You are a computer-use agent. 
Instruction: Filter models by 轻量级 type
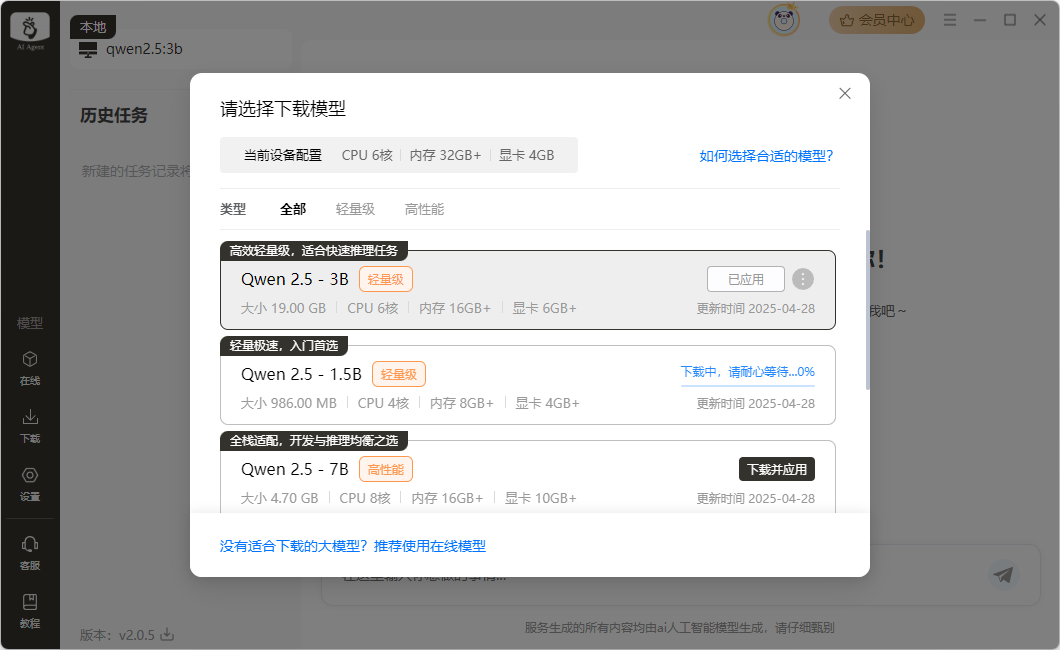pos(355,209)
